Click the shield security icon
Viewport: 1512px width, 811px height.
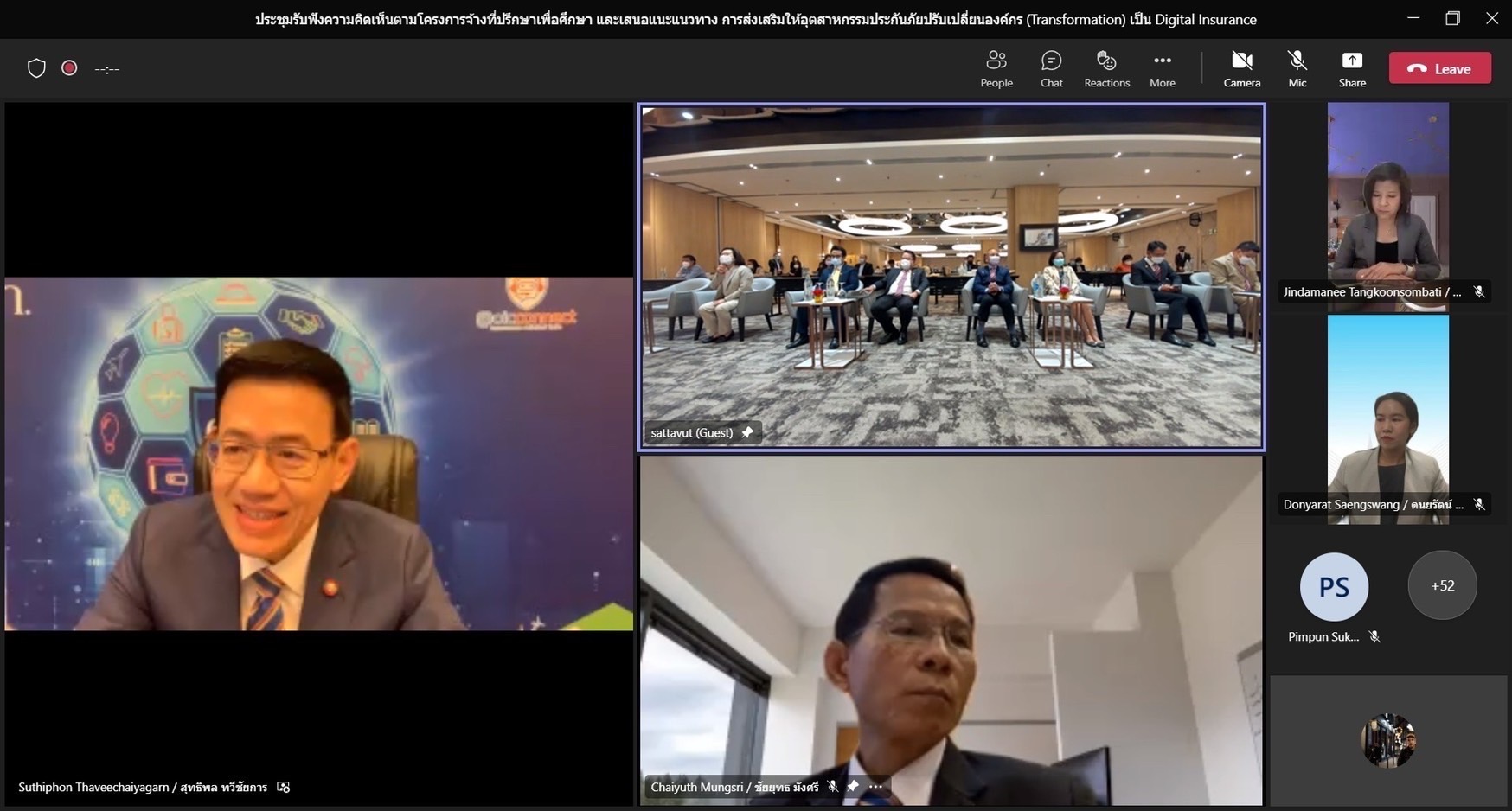[x=36, y=68]
